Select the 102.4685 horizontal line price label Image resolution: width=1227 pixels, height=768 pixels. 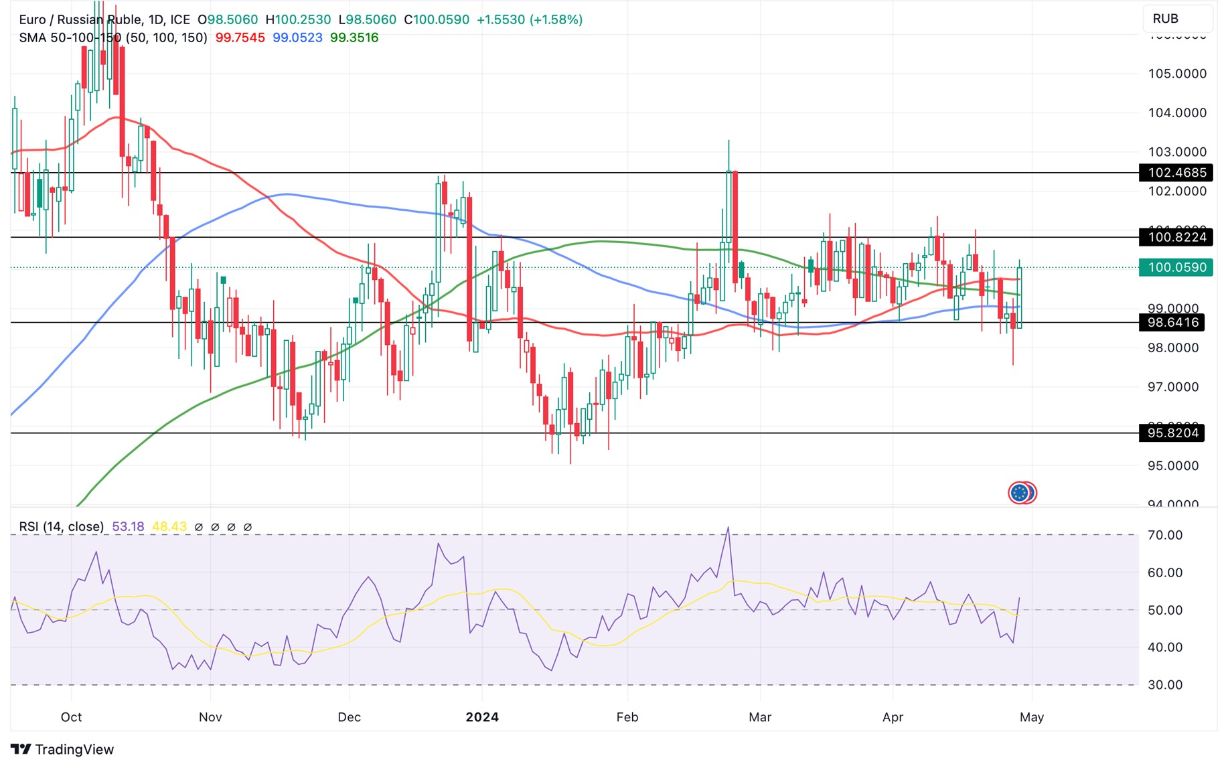coord(1174,173)
